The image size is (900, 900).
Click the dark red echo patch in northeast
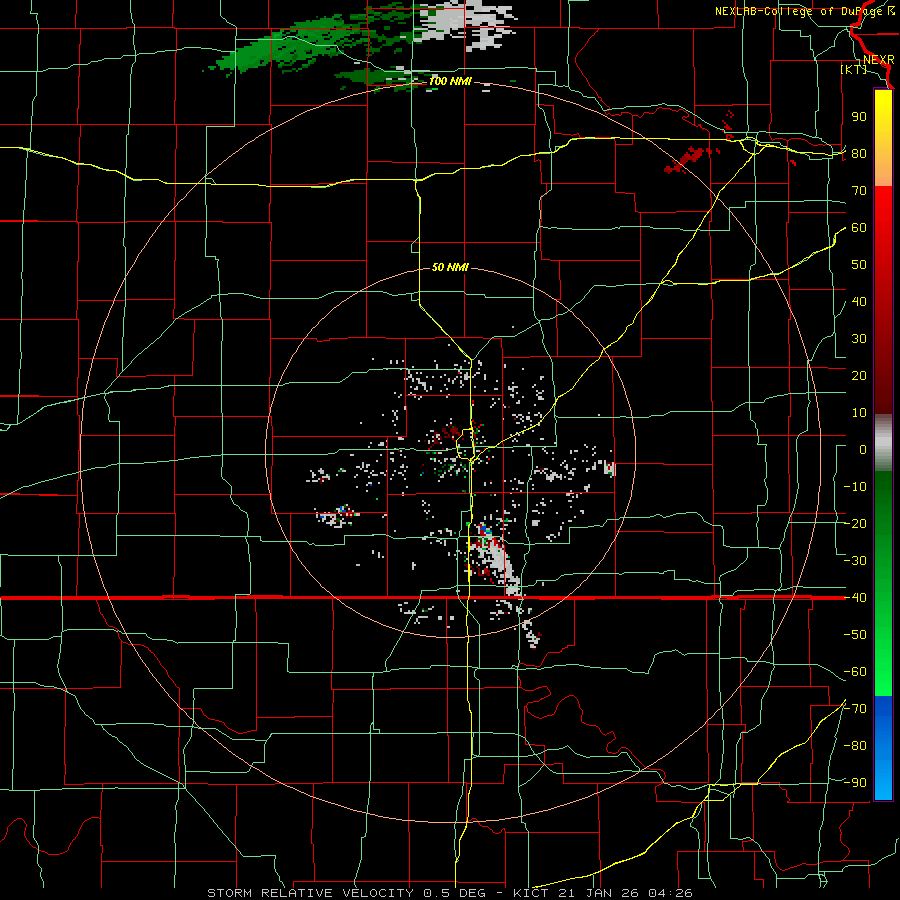[x=686, y=160]
